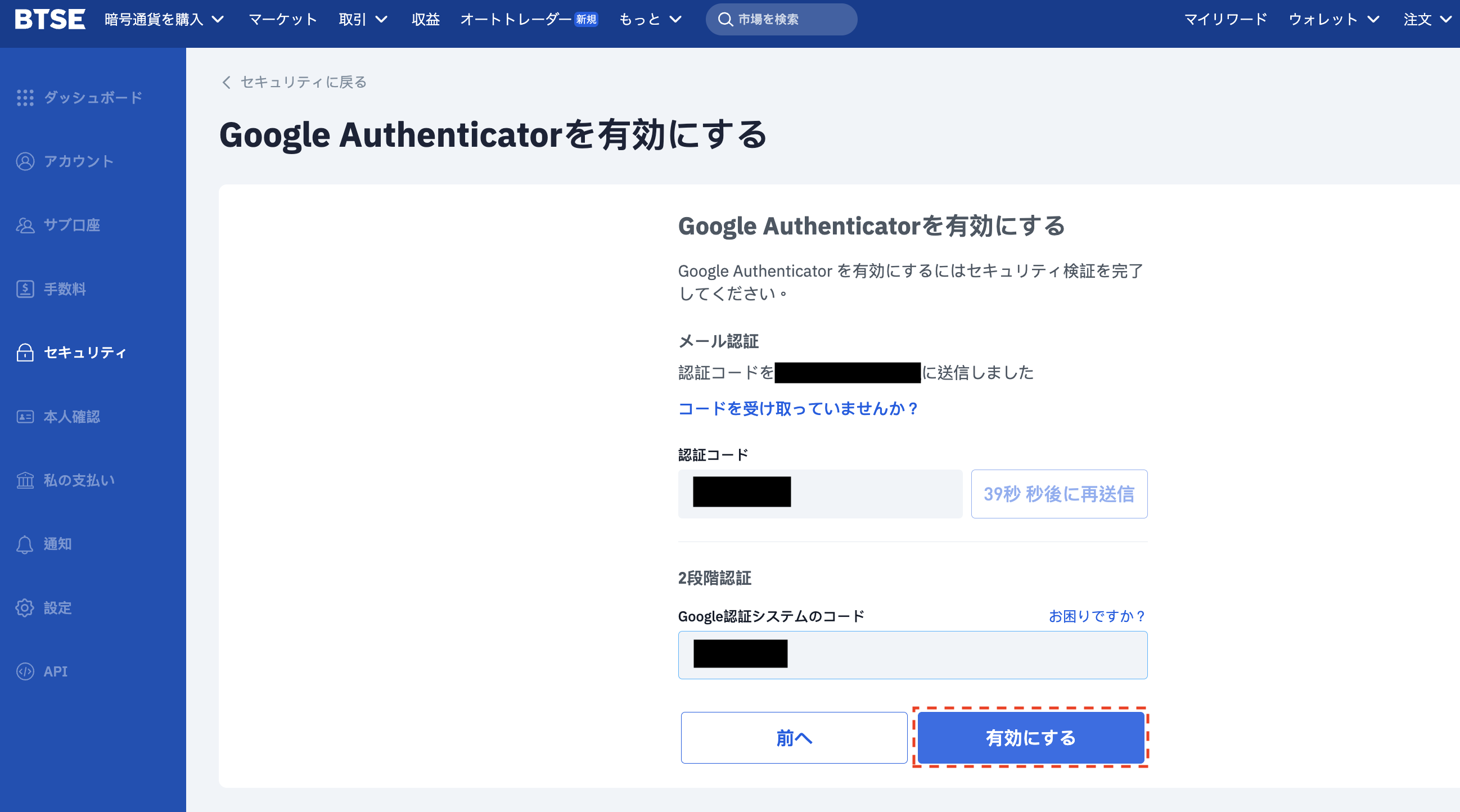
Task: Open the オートトレーダー menu item
Action: click(527, 19)
